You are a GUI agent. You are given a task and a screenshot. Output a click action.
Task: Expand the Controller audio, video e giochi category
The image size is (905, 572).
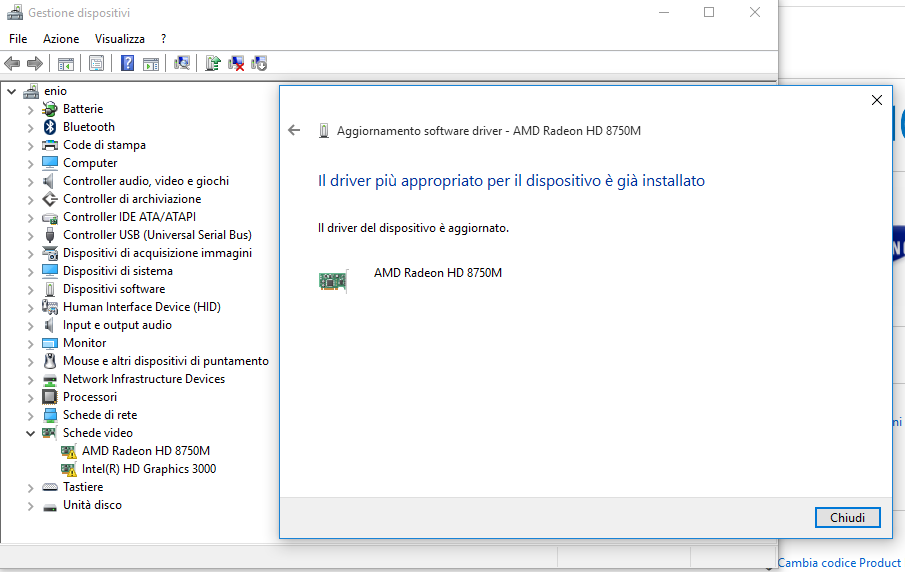click(31, 182)
